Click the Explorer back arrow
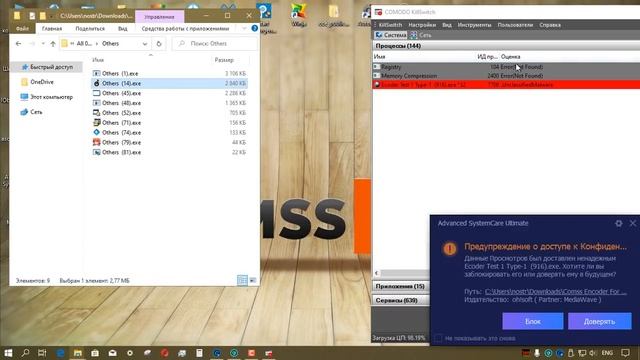The height and width of the screenshot is (360, 640). pyautogui.click(x=18, y=43)
